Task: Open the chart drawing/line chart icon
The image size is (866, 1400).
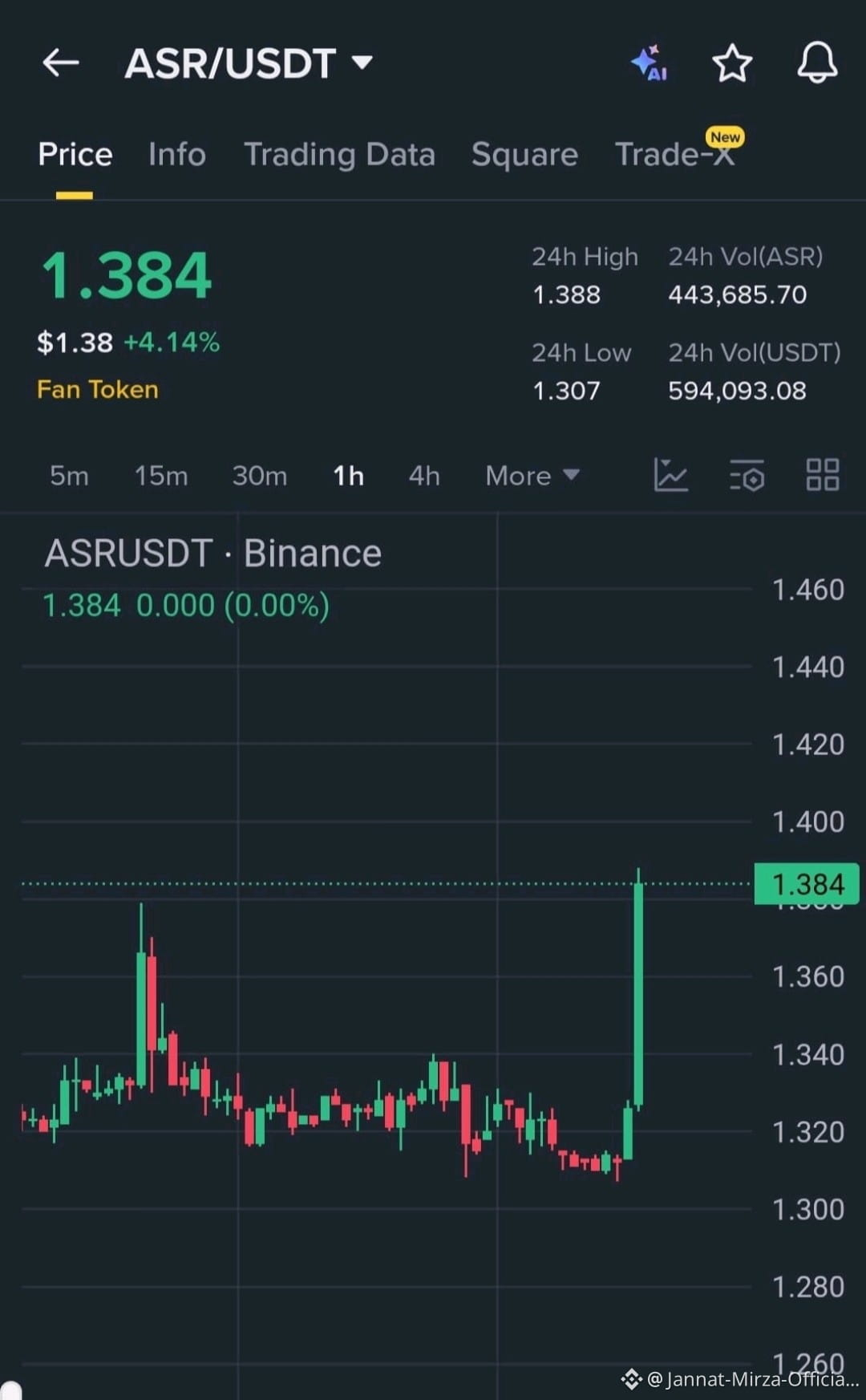Action: coord(670,475)
